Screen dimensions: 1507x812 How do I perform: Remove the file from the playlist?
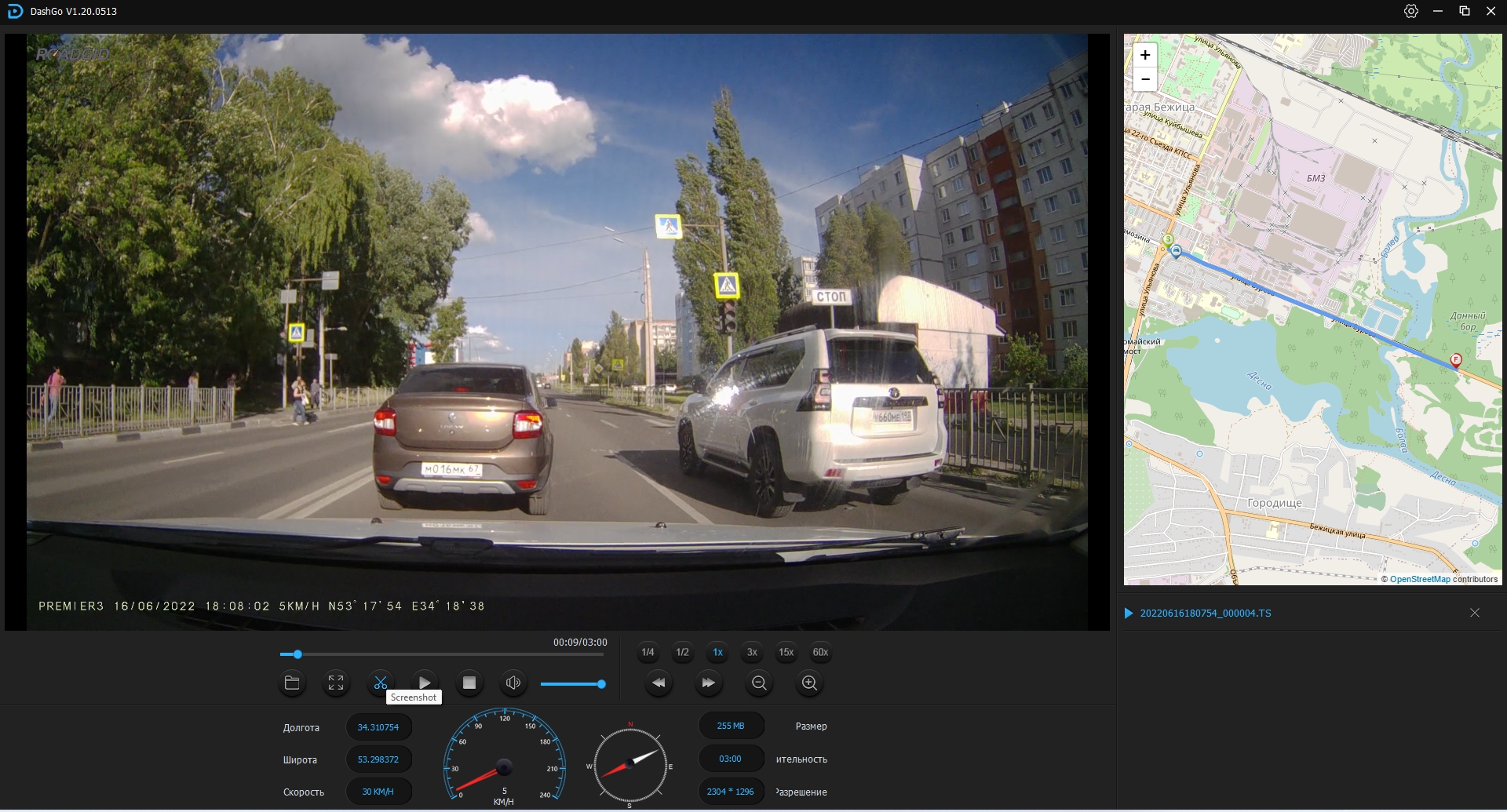1475,613
